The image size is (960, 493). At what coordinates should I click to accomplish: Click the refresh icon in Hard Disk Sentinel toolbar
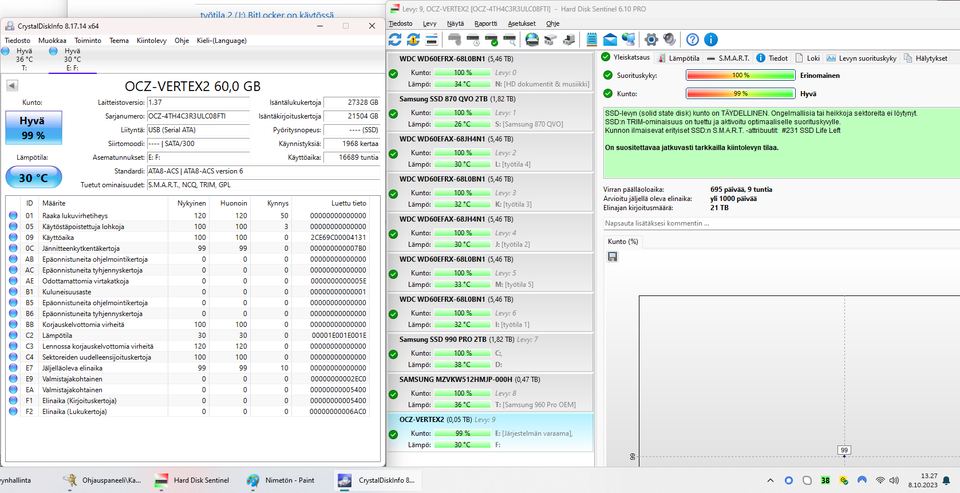(x=395, y=39)
